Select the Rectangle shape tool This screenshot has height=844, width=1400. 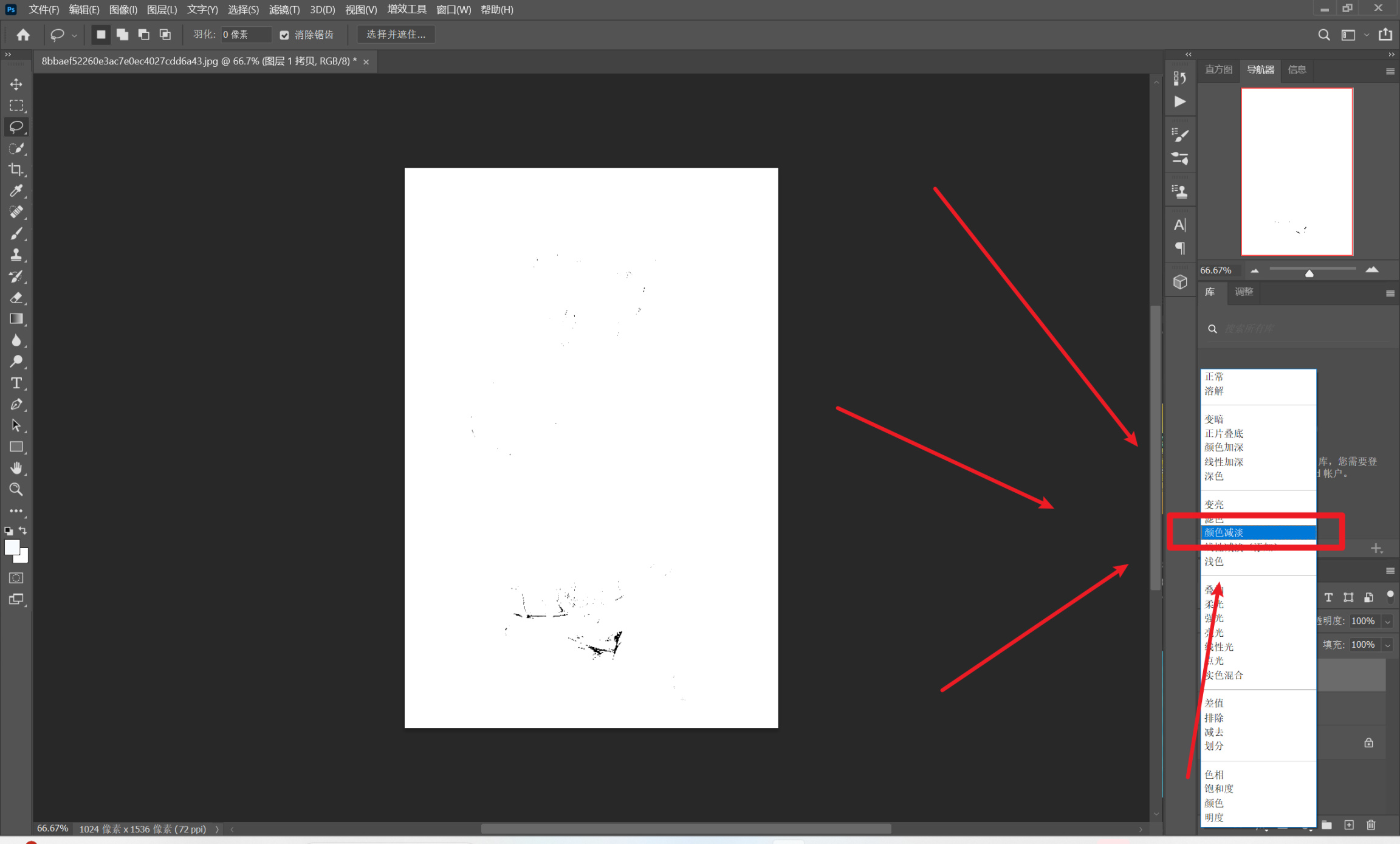(x=16, y=447)
